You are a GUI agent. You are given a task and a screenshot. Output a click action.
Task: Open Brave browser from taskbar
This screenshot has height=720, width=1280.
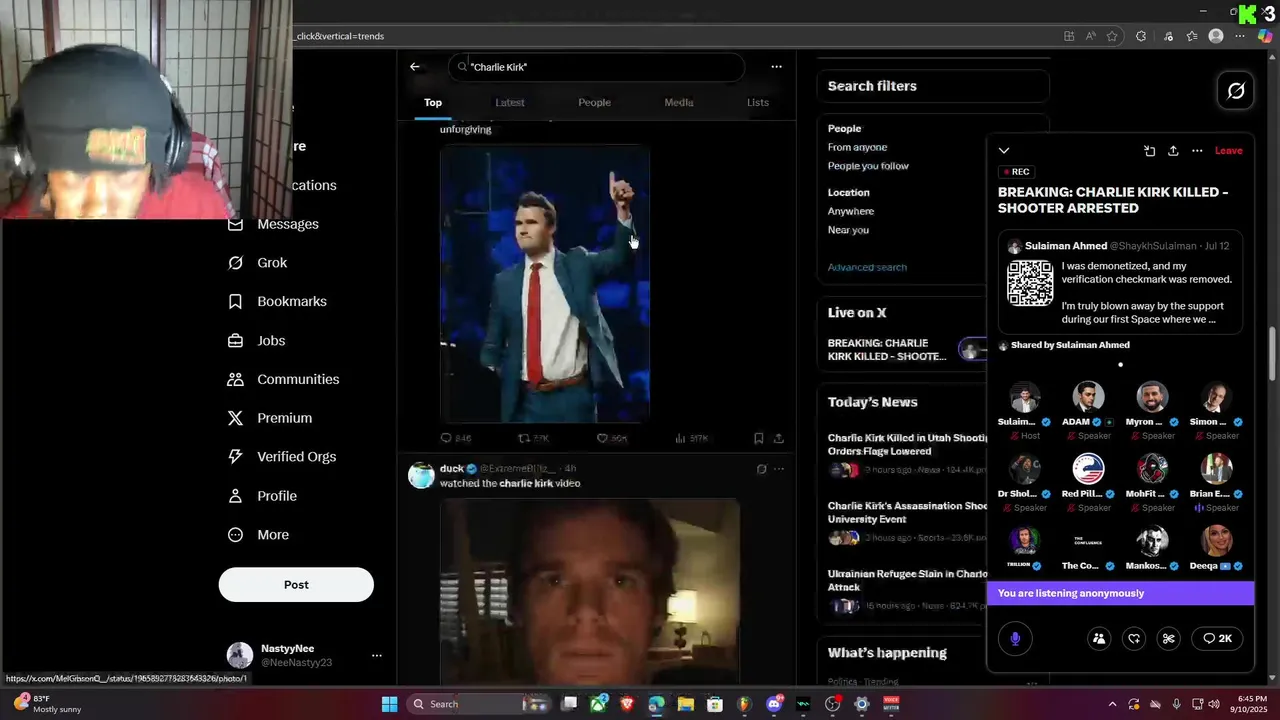pos(627,704)
